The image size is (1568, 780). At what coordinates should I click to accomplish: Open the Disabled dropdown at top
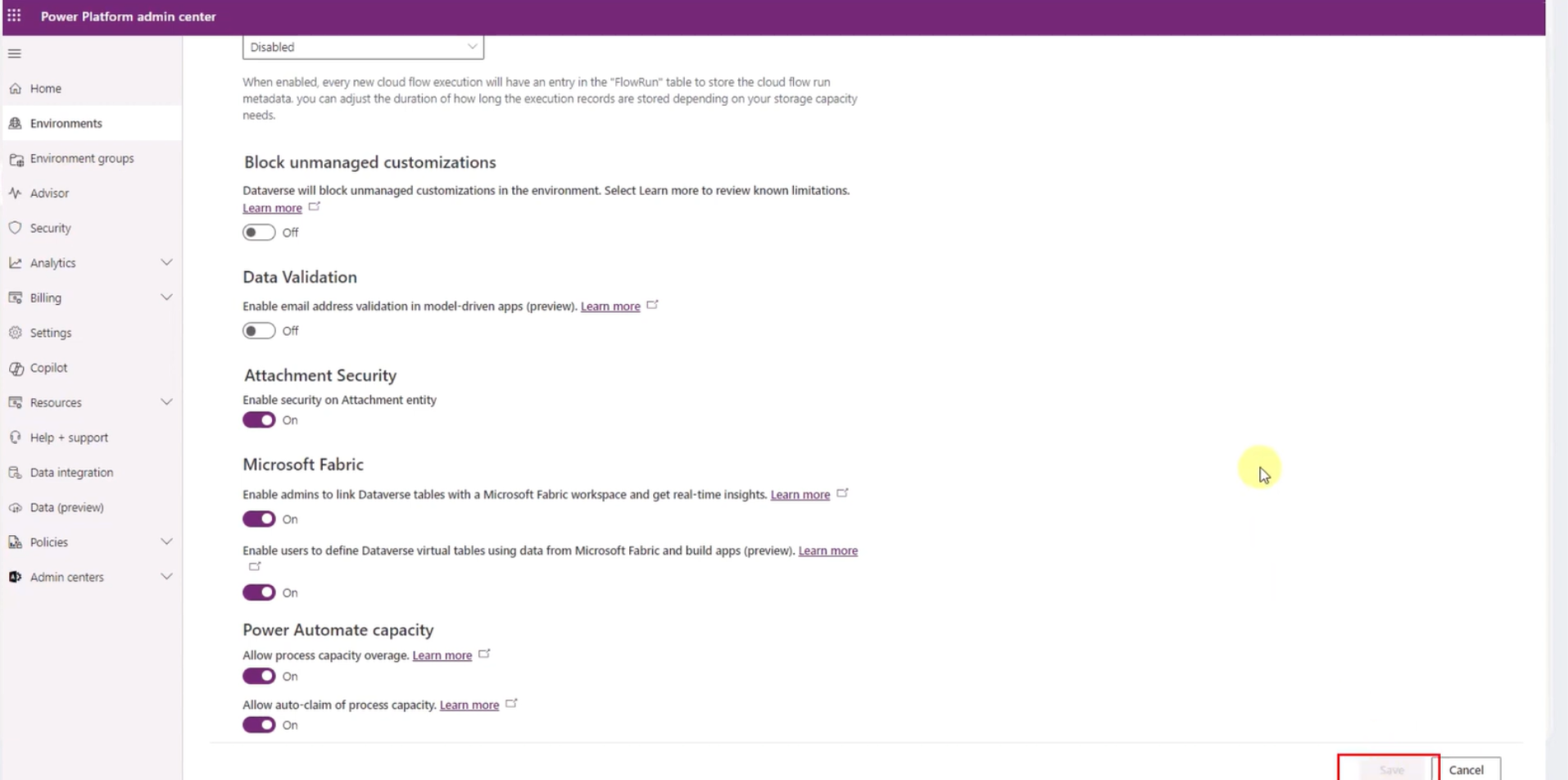point(363,47)
